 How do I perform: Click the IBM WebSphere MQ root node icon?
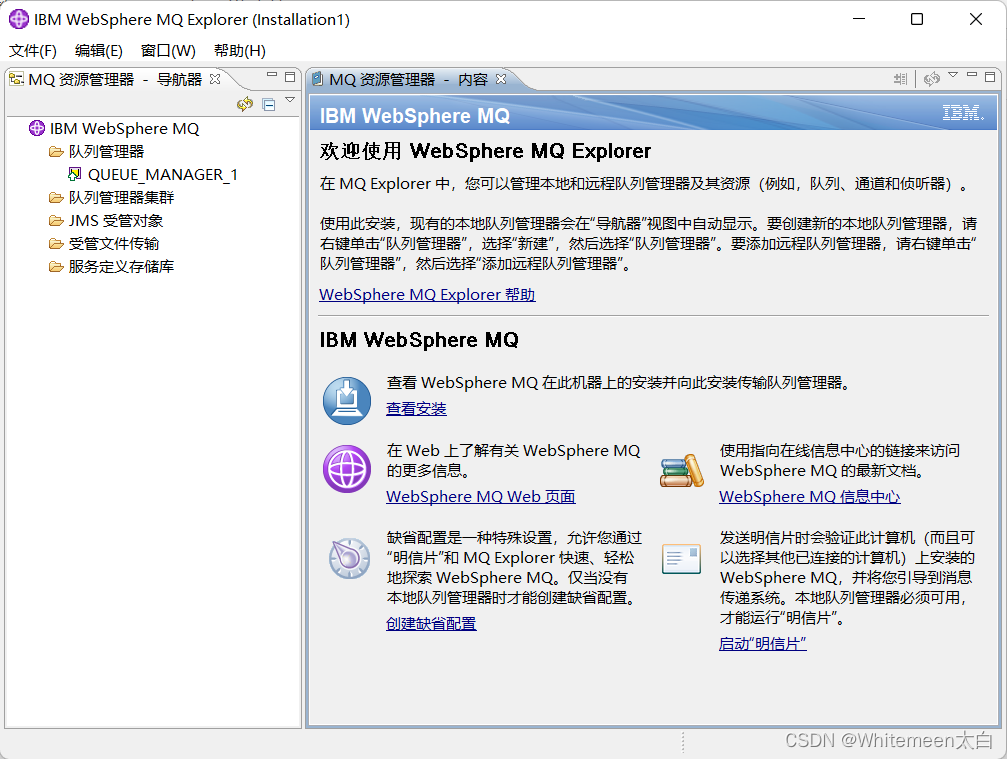[x=37, y=128]
